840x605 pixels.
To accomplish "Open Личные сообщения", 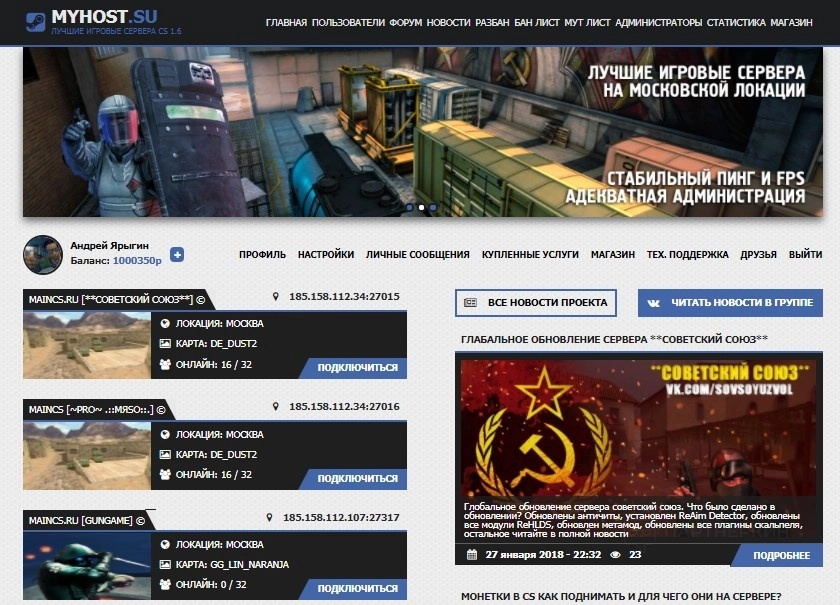I will pos(418,255).
